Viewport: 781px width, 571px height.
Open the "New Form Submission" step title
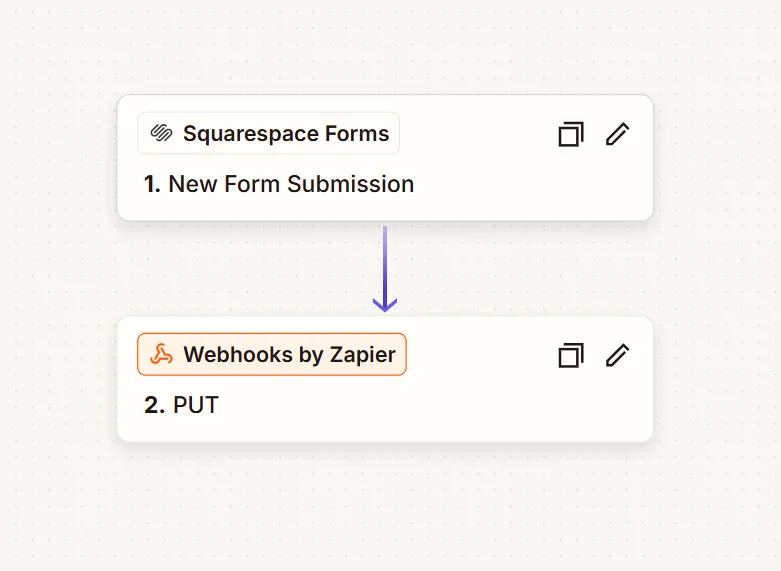[291, 184]
